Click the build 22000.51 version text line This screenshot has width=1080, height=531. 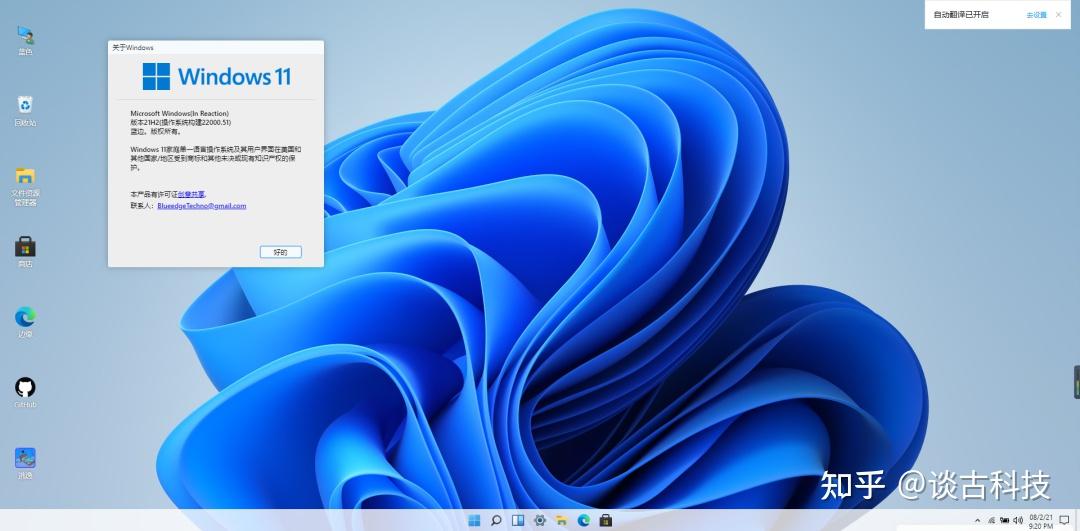click(180, 122)
